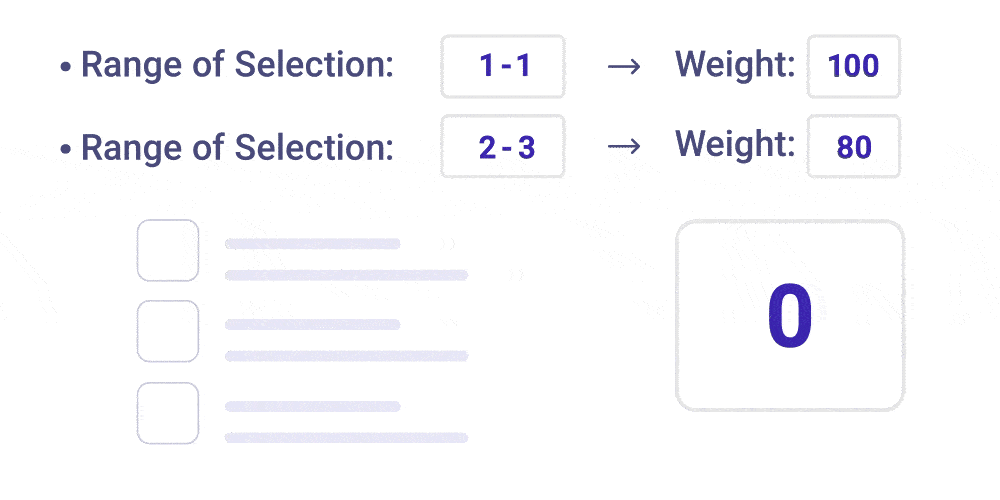Select the short title line of second option
Screen dimensions: 1000x500
(312, 325)
